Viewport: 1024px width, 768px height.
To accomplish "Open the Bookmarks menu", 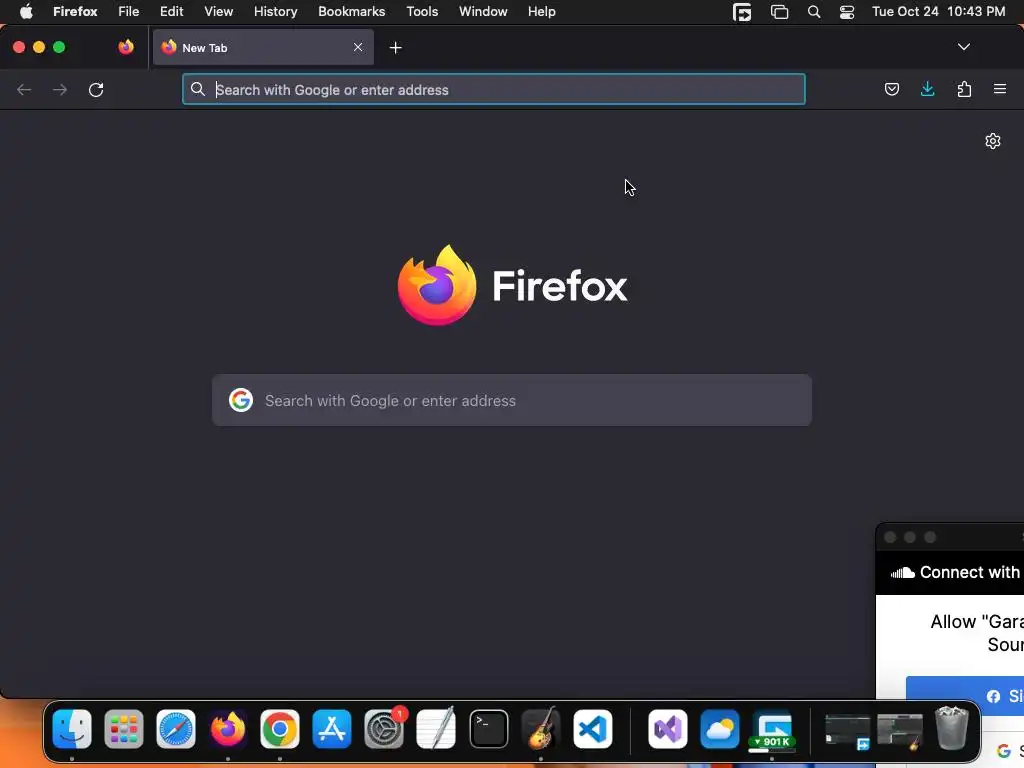I will coord(351,12).
